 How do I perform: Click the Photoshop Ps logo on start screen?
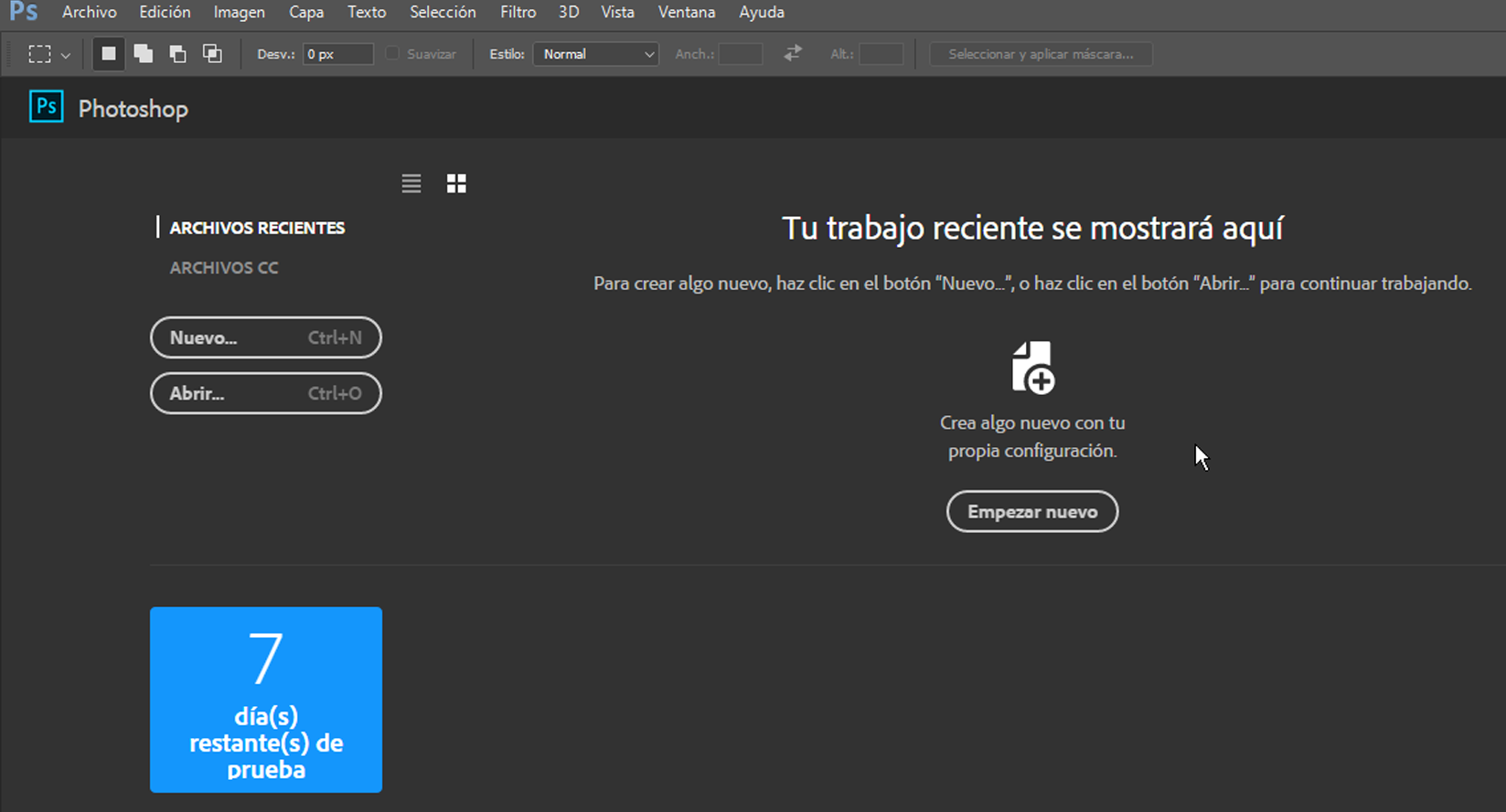(x=47, y=107)
